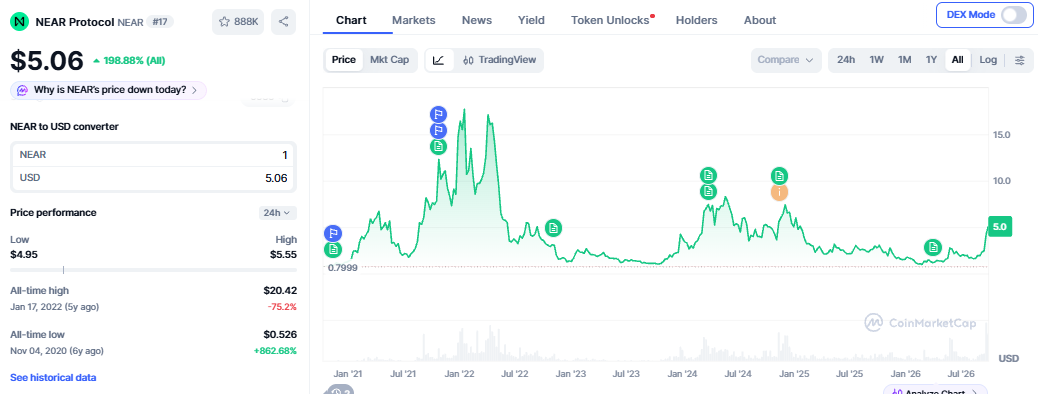Open chart settings sliders icon

click(x=1020, y=60)
